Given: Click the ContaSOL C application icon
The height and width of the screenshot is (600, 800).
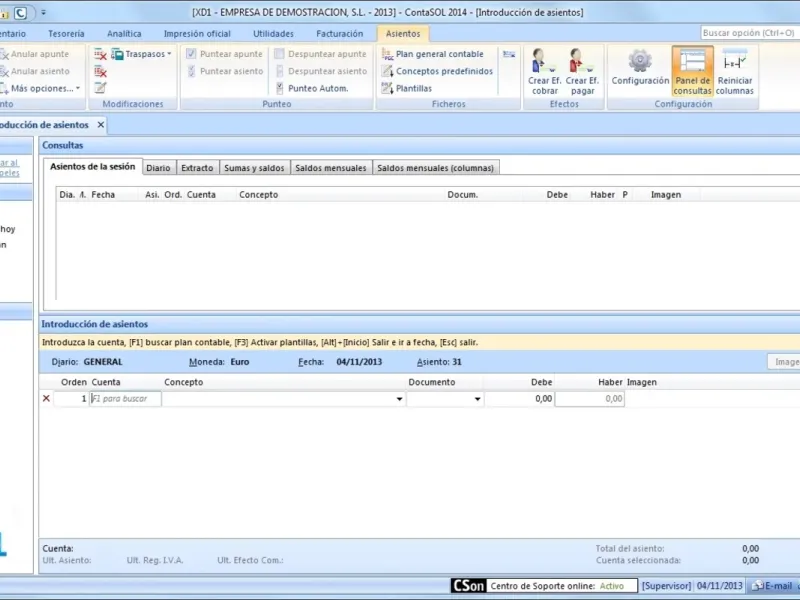Looking at the screenshot, I should [x=20, y=13].
